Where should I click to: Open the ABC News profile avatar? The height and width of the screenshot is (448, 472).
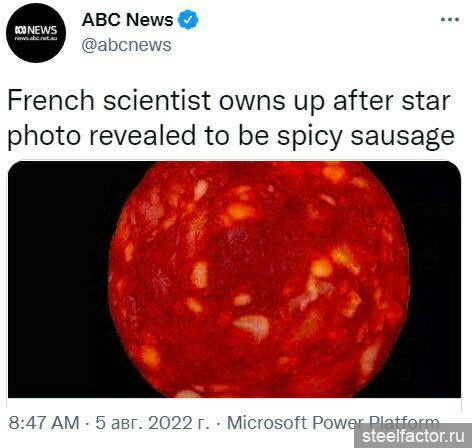click(x=36, y=33)
